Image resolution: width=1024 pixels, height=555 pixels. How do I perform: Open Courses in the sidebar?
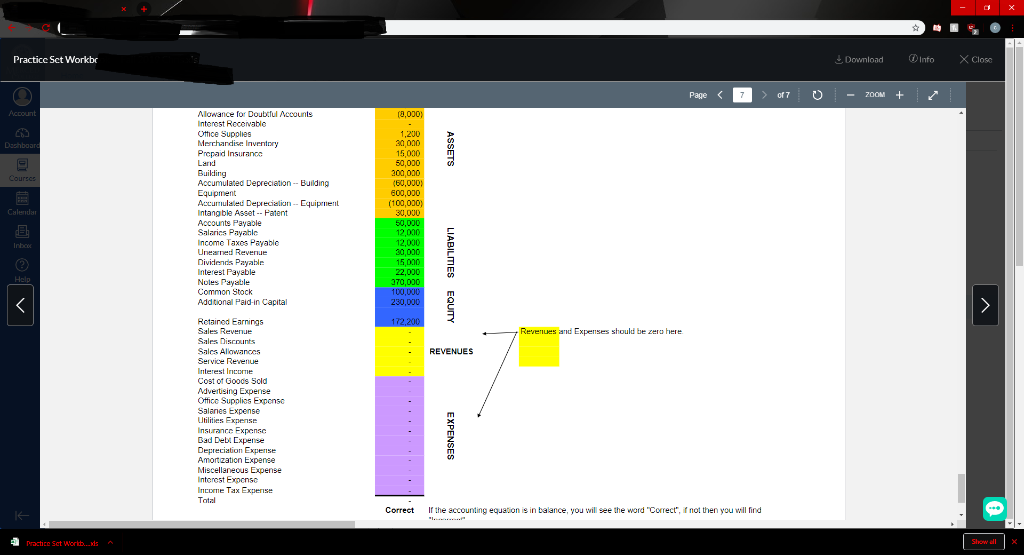point(22,170)
